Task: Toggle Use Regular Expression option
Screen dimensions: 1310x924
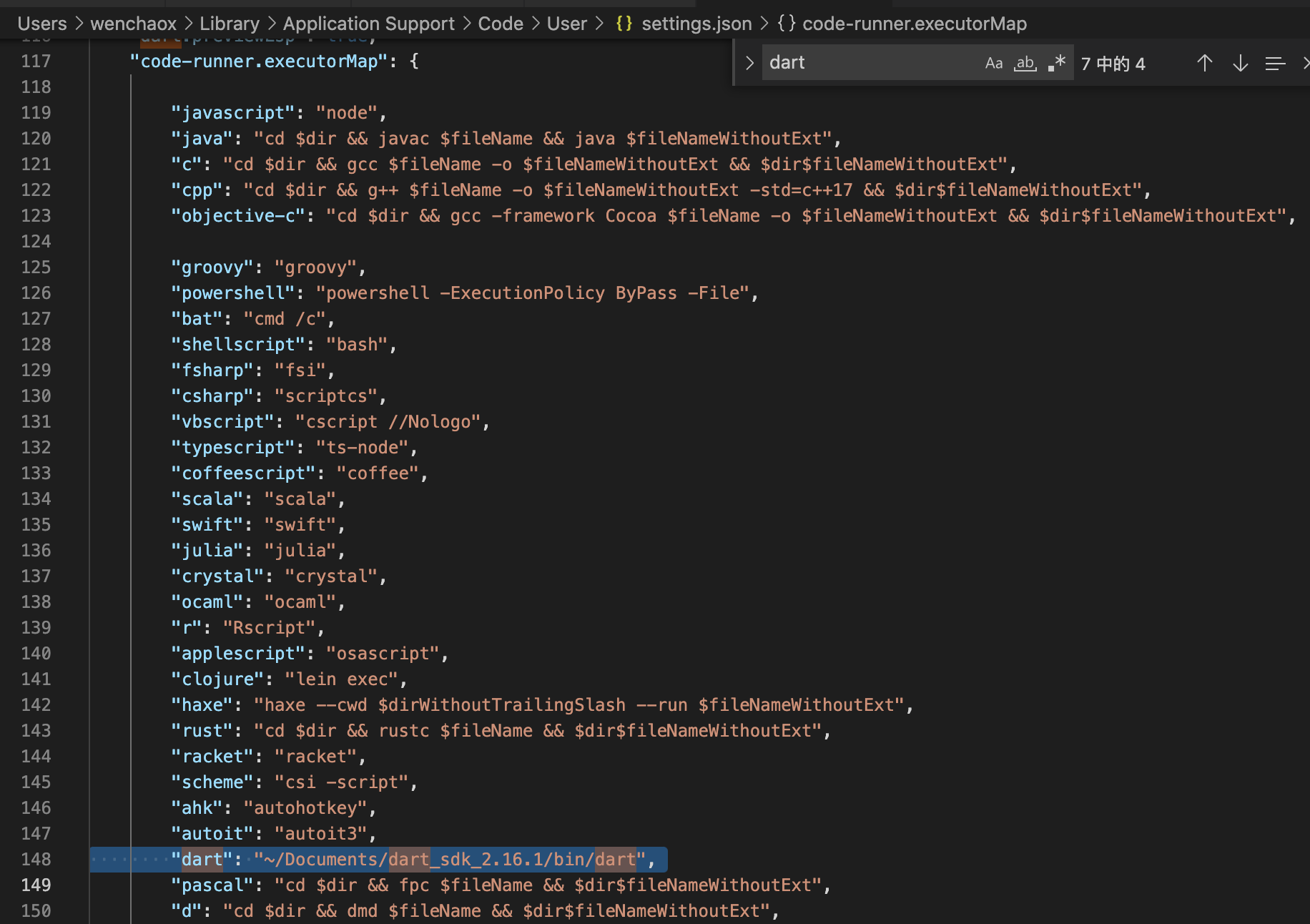Action: click(x=1057, y=63)
